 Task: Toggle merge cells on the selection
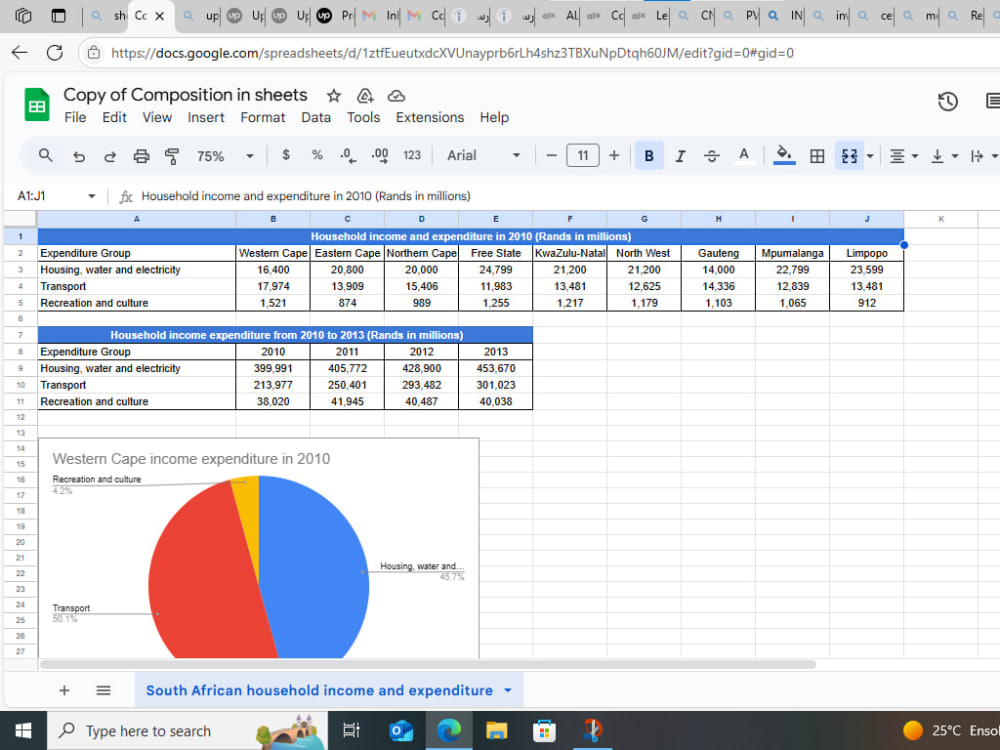[848, 156]
